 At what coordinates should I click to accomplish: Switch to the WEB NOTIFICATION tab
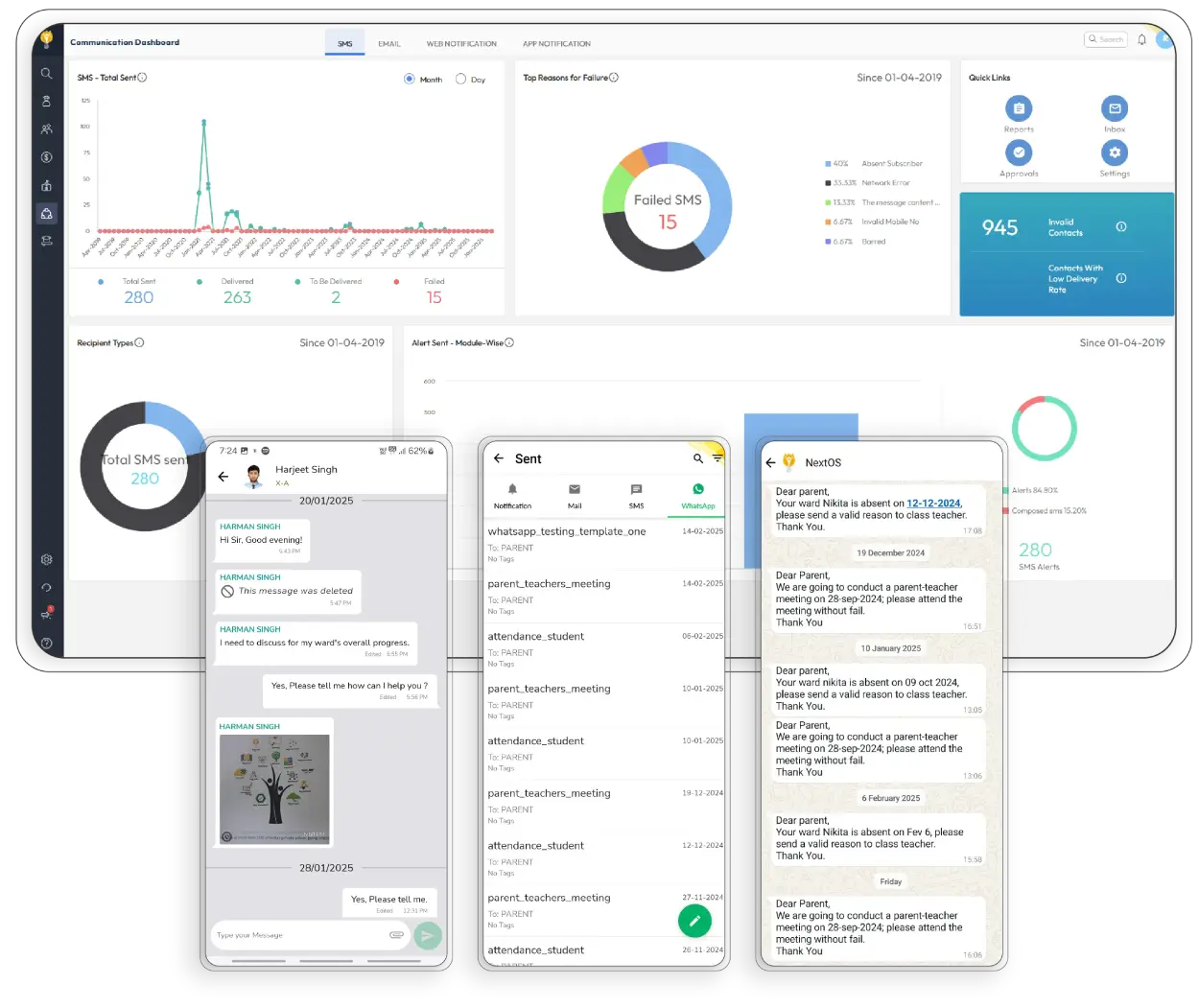coord(461,44)
